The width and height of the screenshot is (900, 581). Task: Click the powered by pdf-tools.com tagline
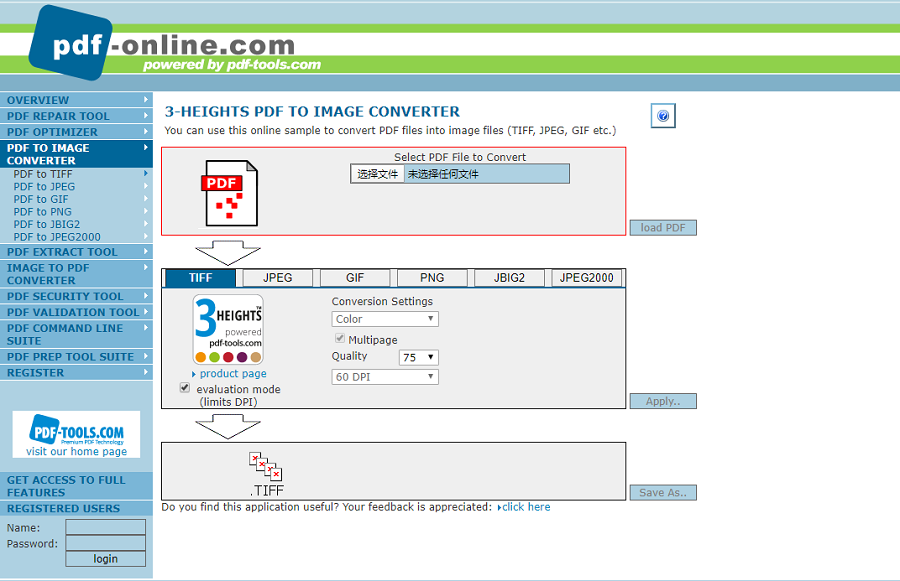(232, 64)
